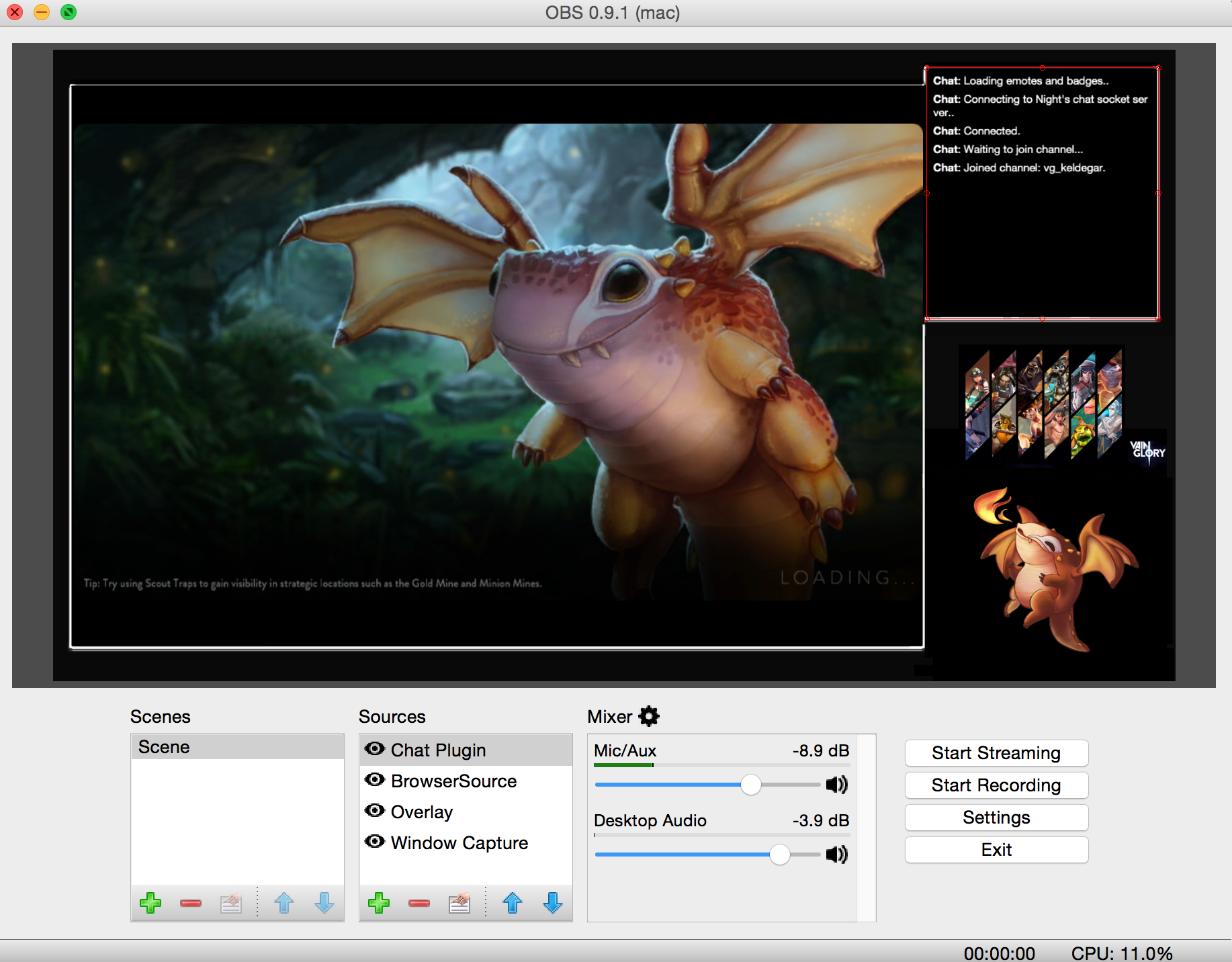Remove the selected scene with red minus
Viewport: 1232px width, 962px height.
191,903
